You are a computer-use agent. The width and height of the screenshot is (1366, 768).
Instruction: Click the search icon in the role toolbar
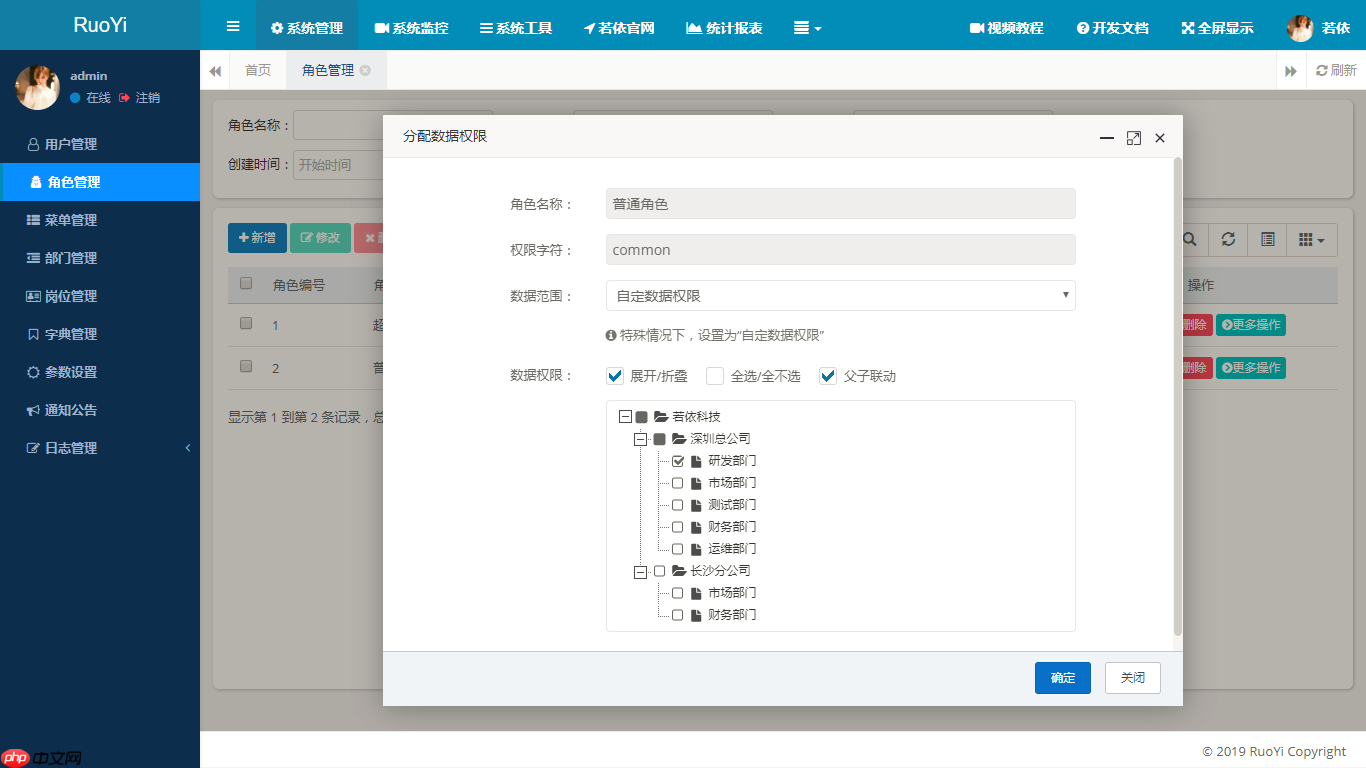click(1188, 239)
